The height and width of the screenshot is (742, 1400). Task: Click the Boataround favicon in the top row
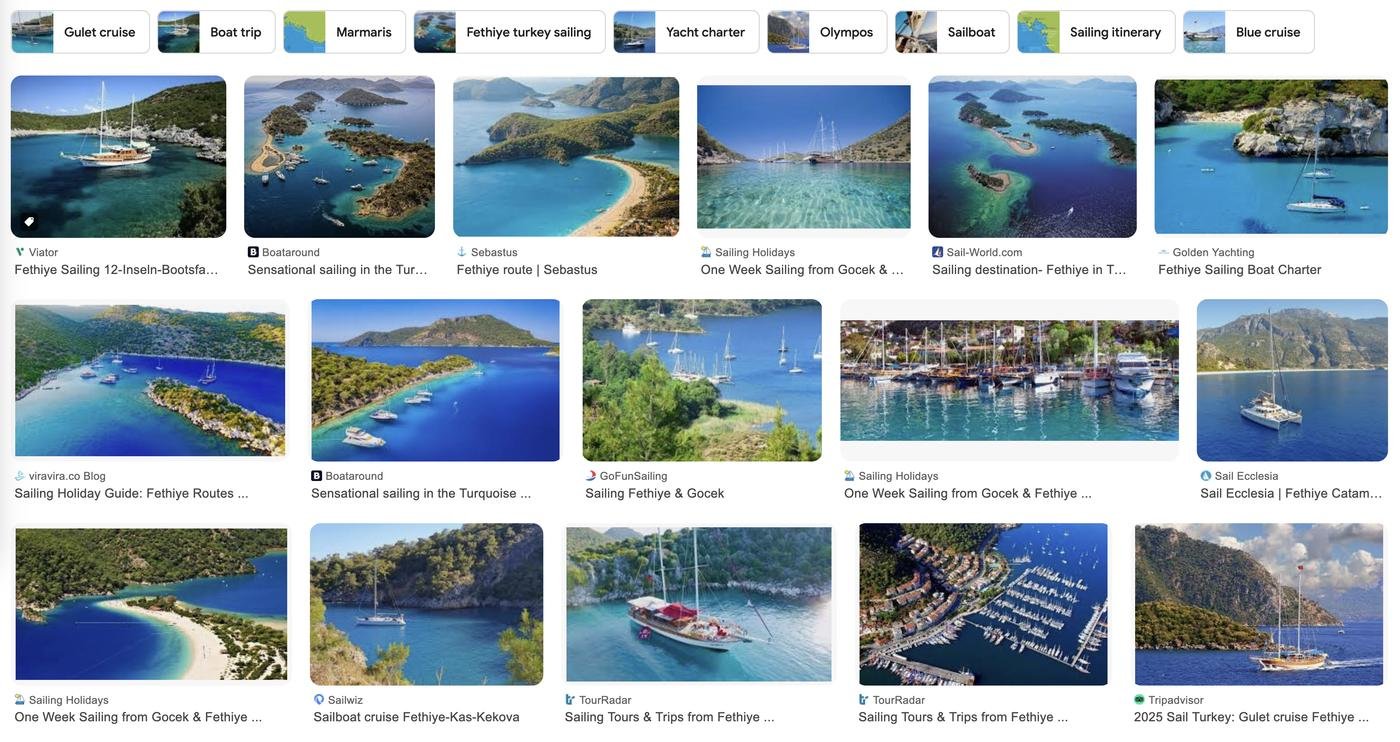click(x=253, y=252)
